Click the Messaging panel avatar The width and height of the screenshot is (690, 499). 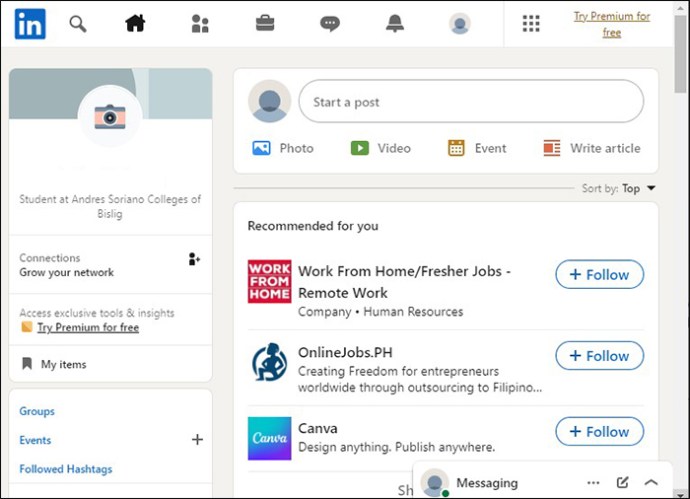(x=435, y=483)
